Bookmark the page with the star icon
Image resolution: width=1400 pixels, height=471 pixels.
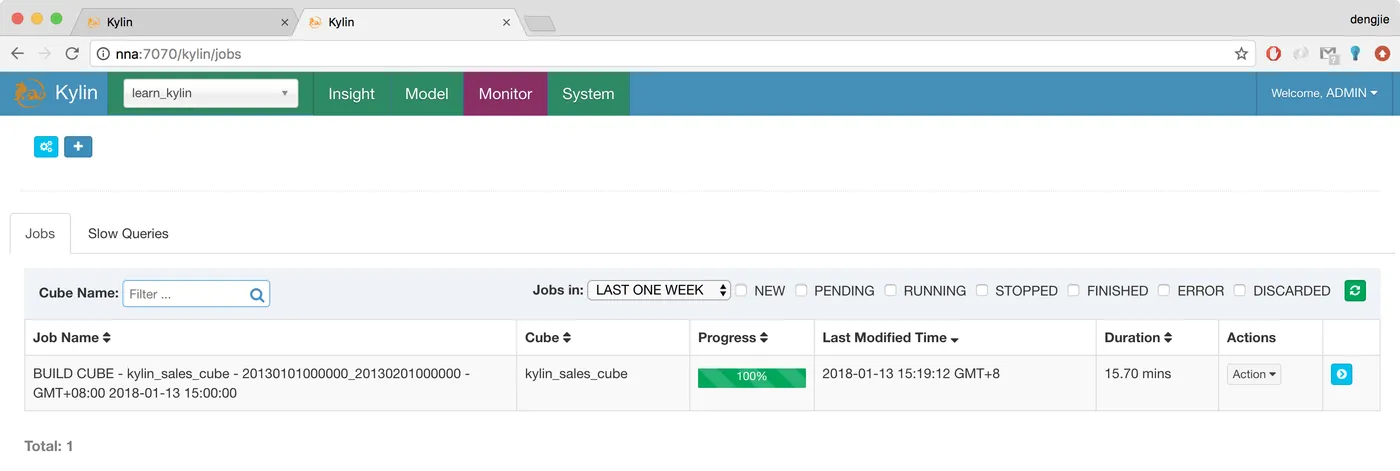point(1241,54)
